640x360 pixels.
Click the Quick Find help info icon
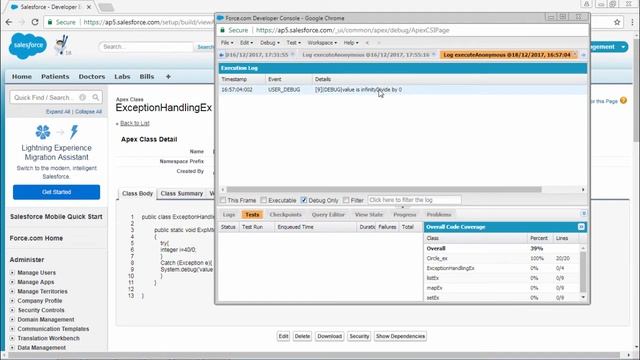pos(83,97)
